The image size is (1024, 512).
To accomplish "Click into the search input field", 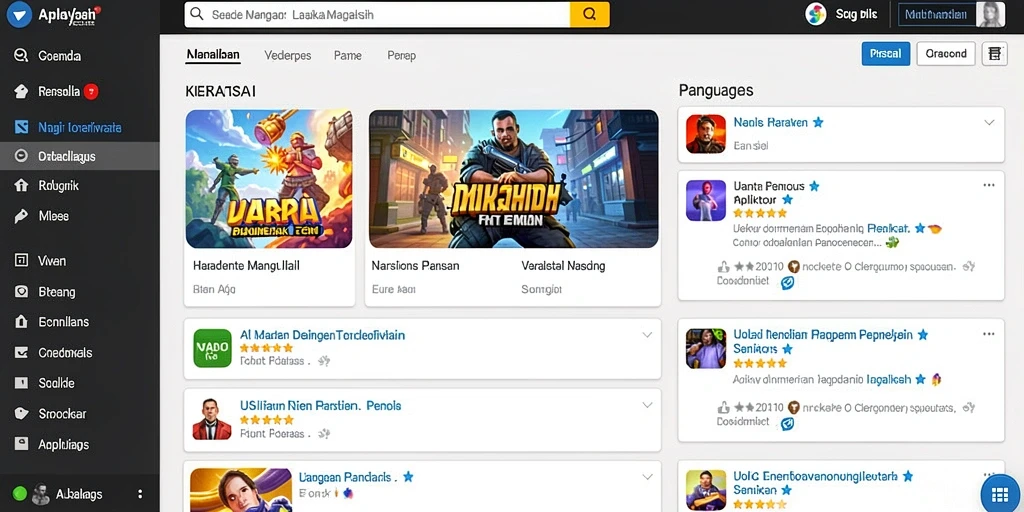I will pyautogui.click(x=377, y=14).
